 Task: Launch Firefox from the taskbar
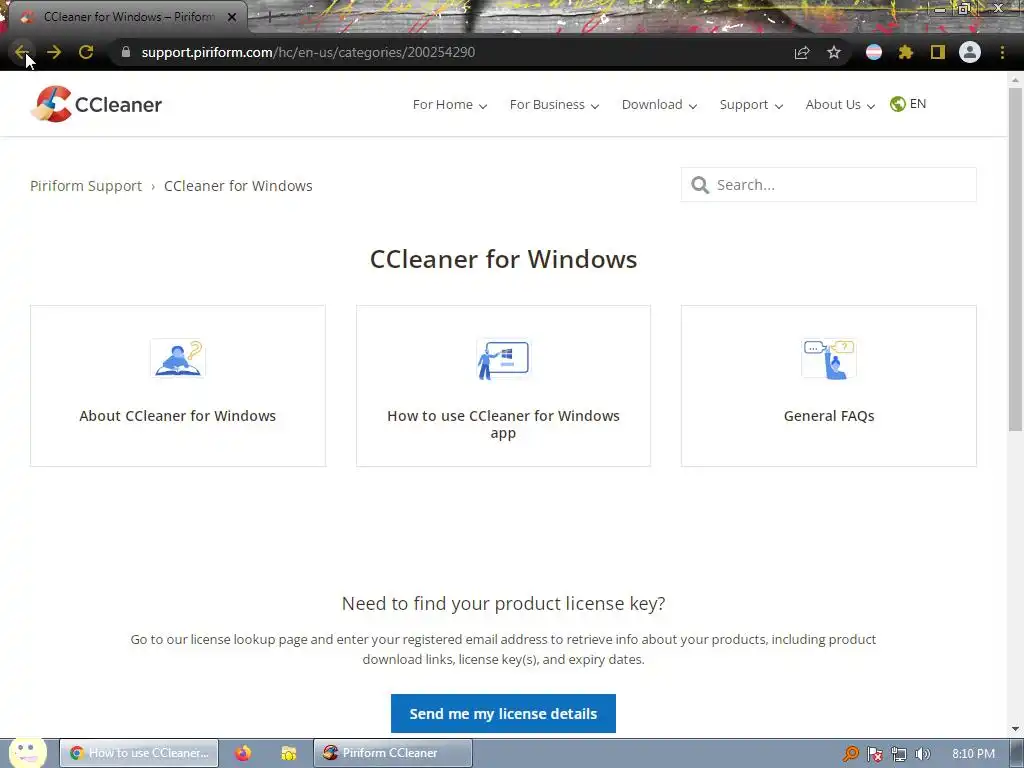(243, 753)
